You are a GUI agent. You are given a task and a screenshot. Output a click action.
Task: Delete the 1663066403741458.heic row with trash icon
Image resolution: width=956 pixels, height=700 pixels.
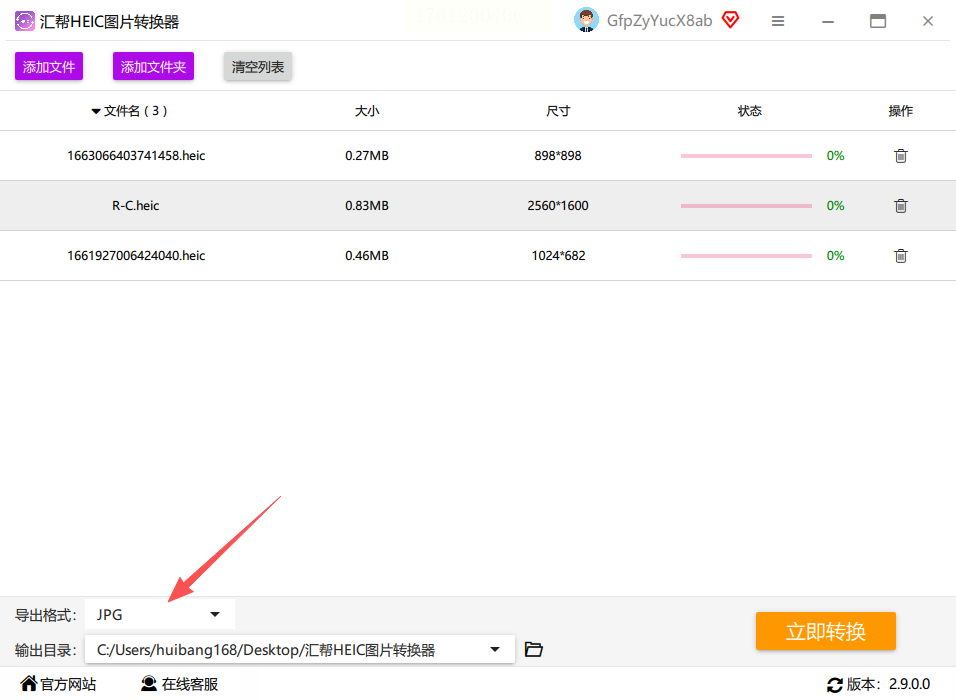[901, 156]
